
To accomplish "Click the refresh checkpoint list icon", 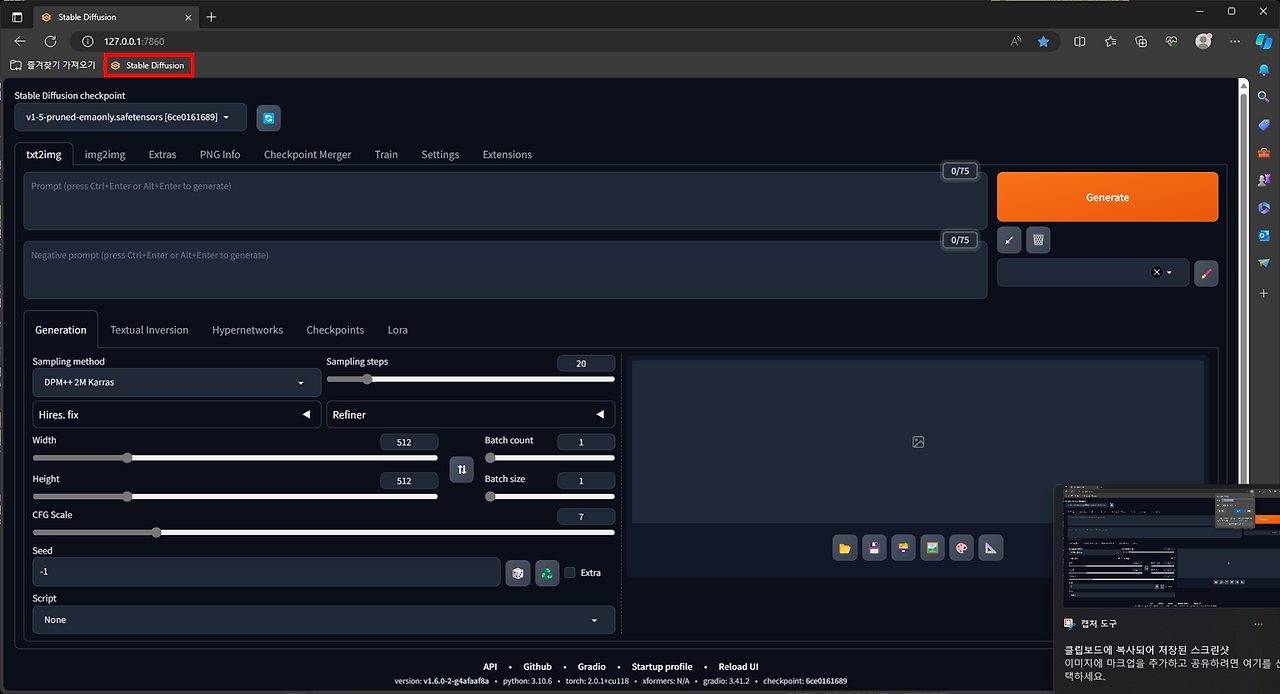I will point(267,117).
